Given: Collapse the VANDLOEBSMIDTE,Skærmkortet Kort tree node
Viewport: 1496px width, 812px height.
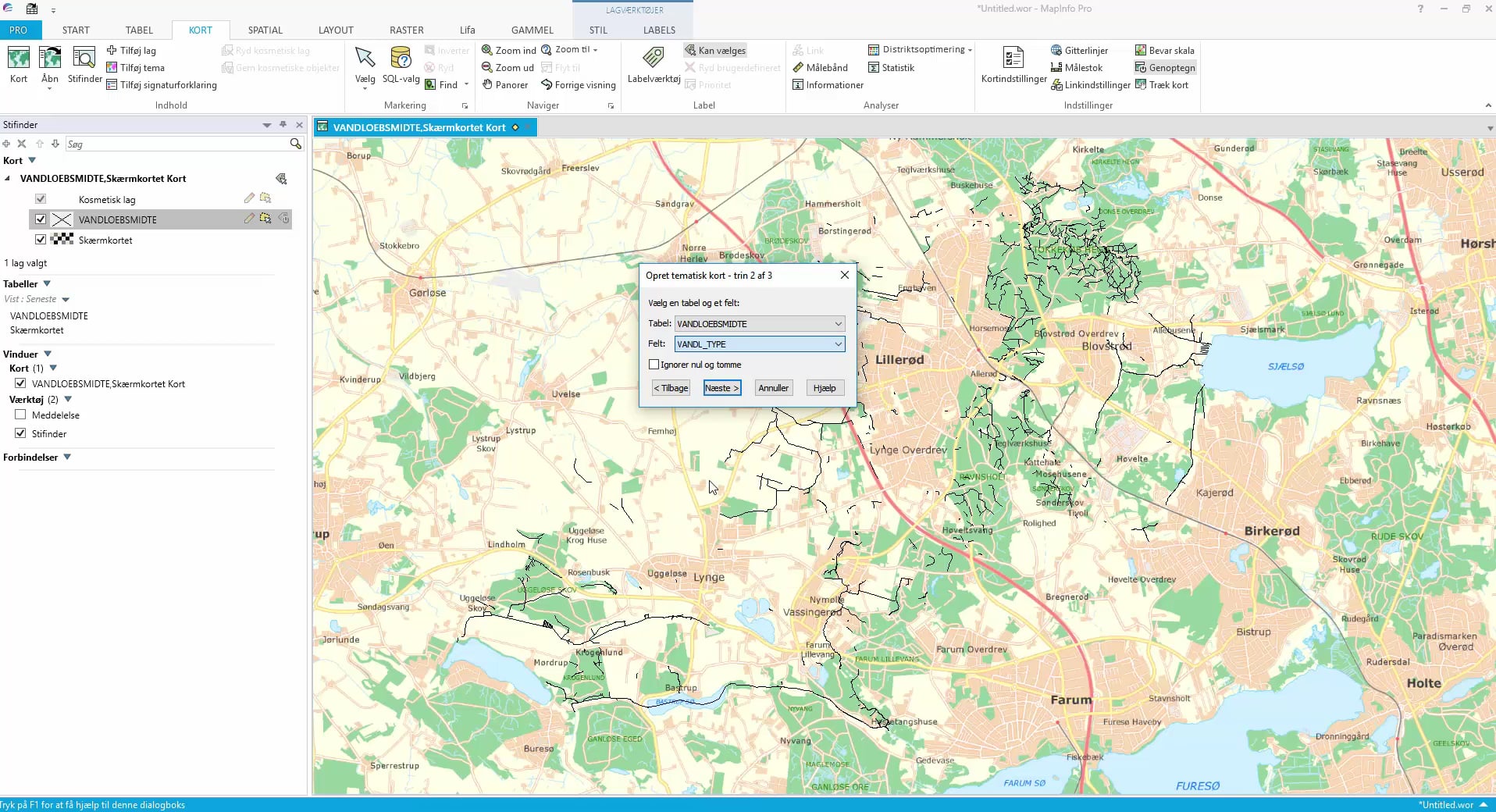Looking at the screenshot, I should (x=7, y=178).
